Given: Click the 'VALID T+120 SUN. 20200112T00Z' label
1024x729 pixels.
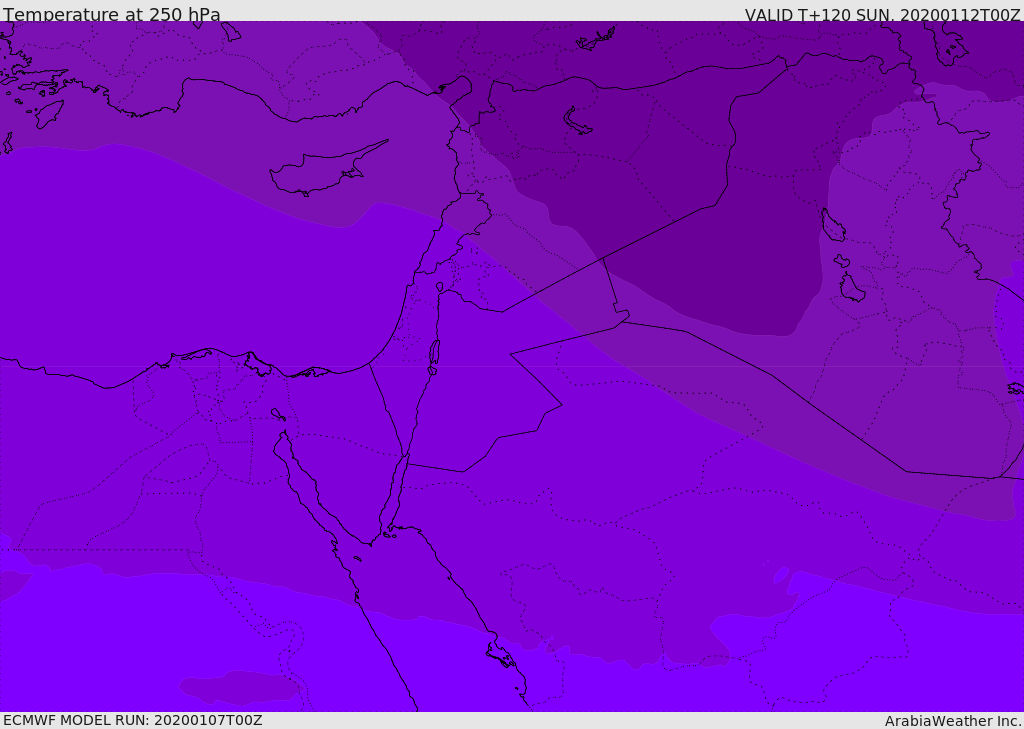Looking at the screenshot, I should tap(882, 15).
